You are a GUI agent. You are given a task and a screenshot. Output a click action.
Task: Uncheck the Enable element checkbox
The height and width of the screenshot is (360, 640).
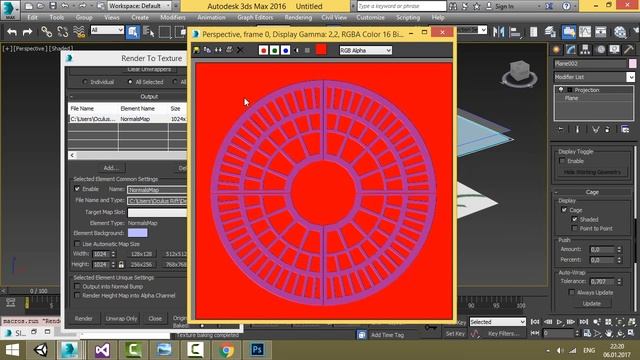click(x=77, y=189)
